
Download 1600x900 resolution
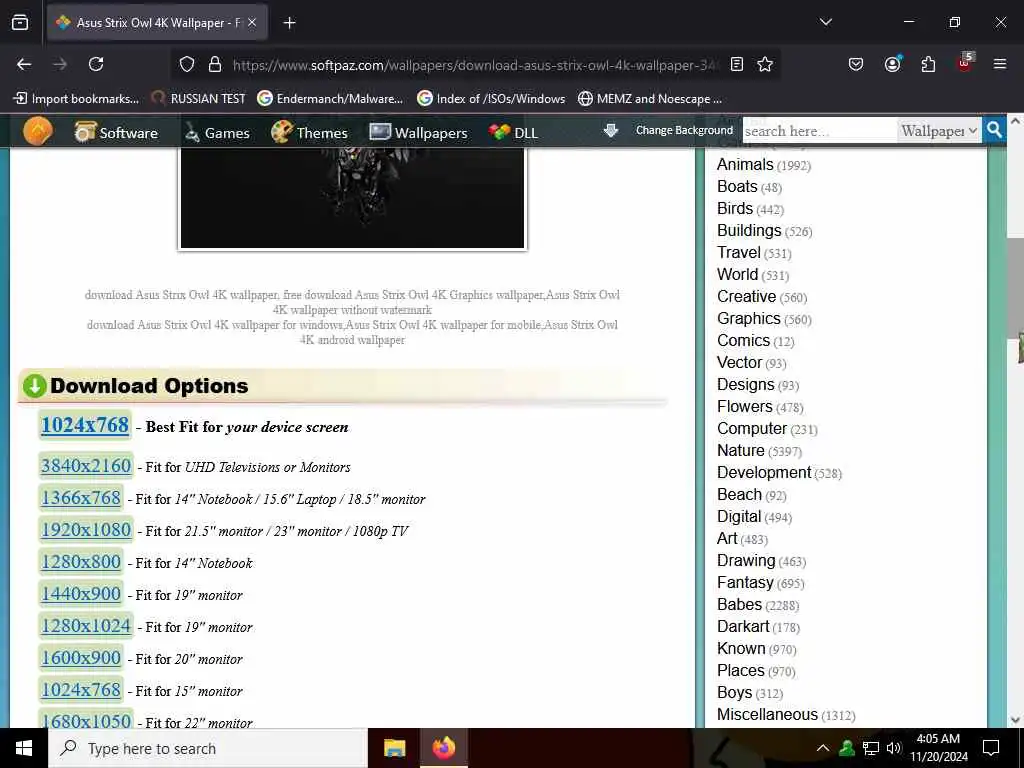pyautogui.click(x=81, y=658)
